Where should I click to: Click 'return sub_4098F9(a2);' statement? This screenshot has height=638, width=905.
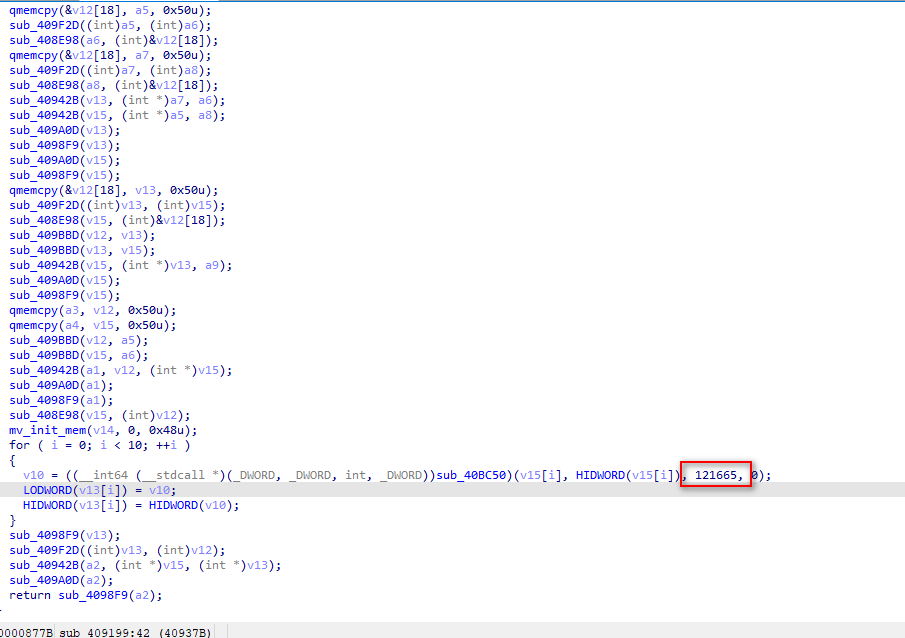[86, 595]
